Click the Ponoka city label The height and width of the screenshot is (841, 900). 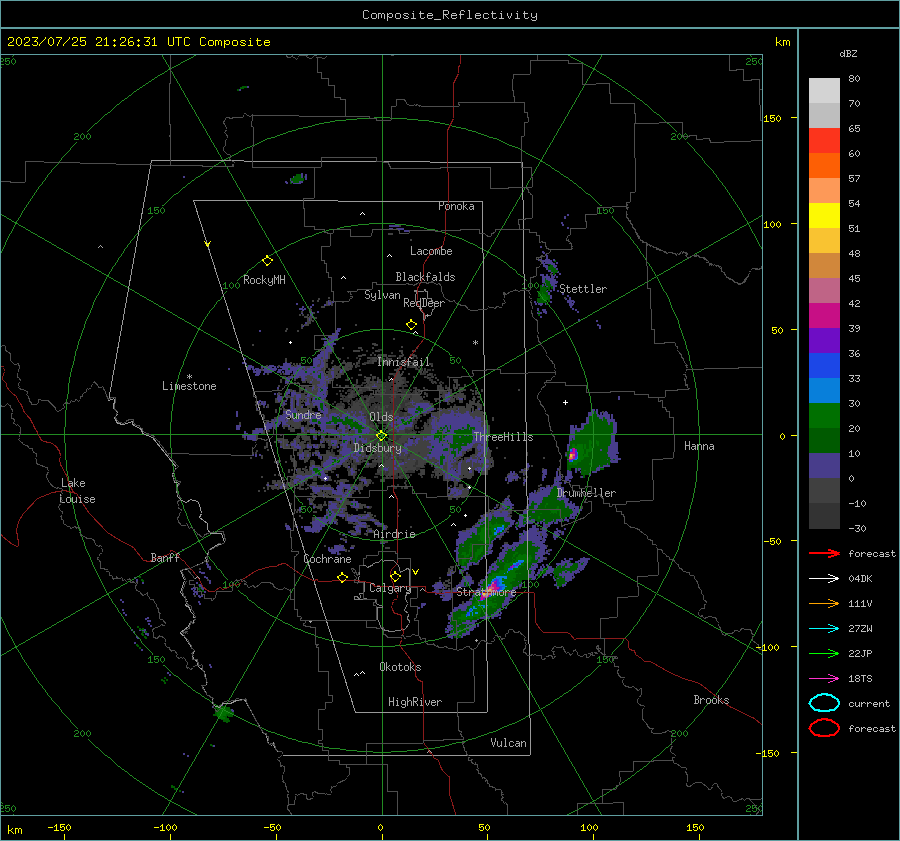pyautogui.click(x=456, y=206)
